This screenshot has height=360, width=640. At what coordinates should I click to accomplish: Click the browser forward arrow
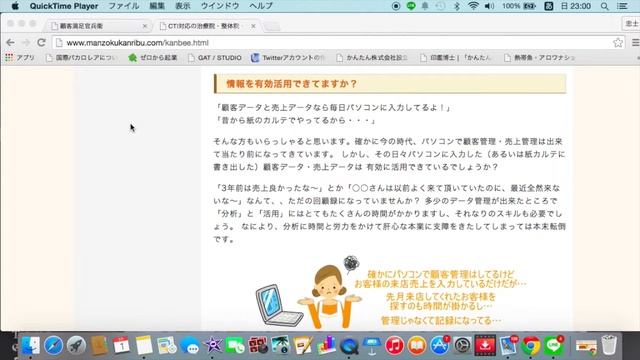[26, 42]
